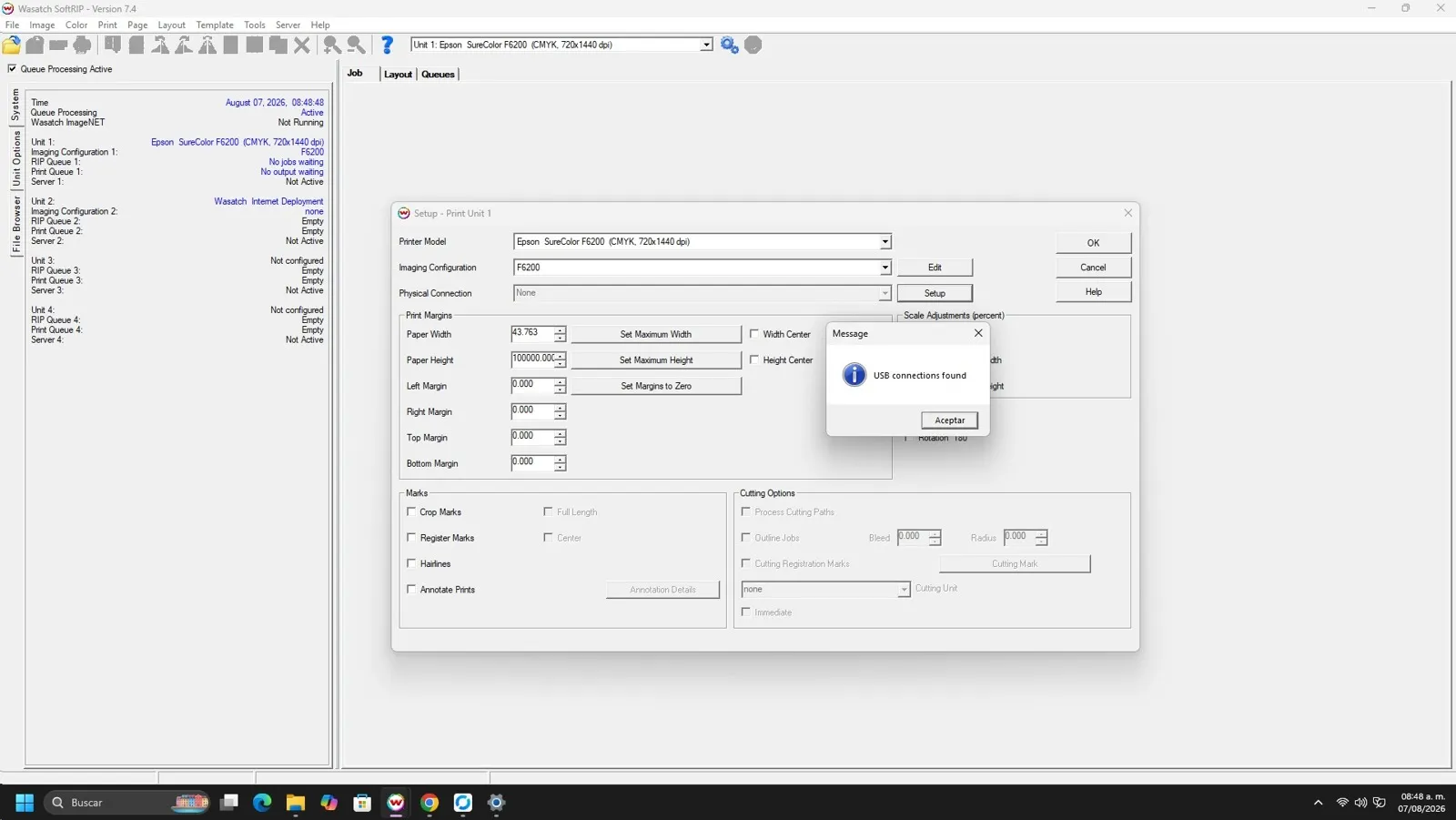Check the Cutting Registration Marks checkbox

[746, 563]
